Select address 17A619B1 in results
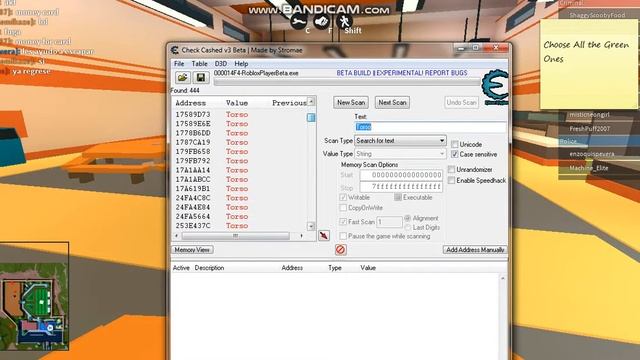Screen dimensions: 640x360 coord(193,189)
